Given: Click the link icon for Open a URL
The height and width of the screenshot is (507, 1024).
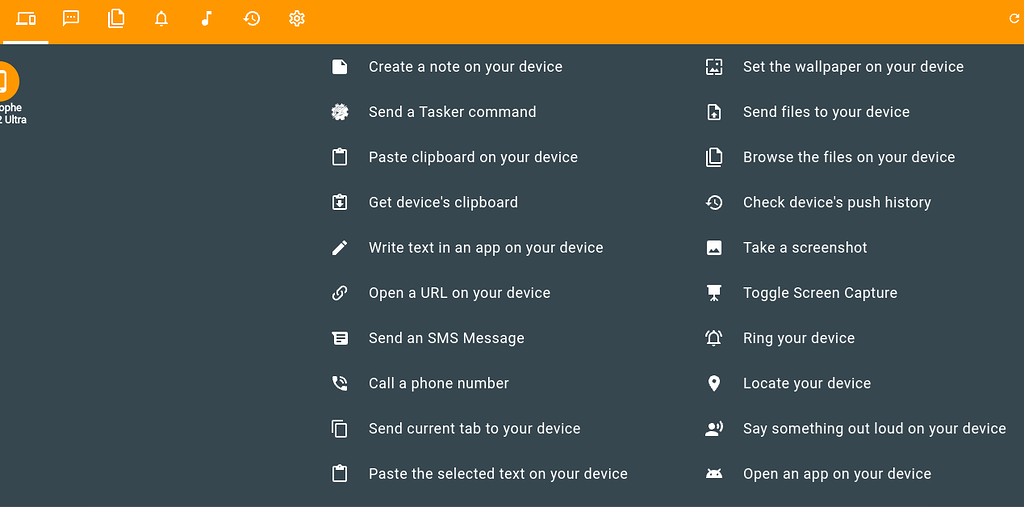Looking at the screenshot, I should pyautogui.click(x=340, y=293).
